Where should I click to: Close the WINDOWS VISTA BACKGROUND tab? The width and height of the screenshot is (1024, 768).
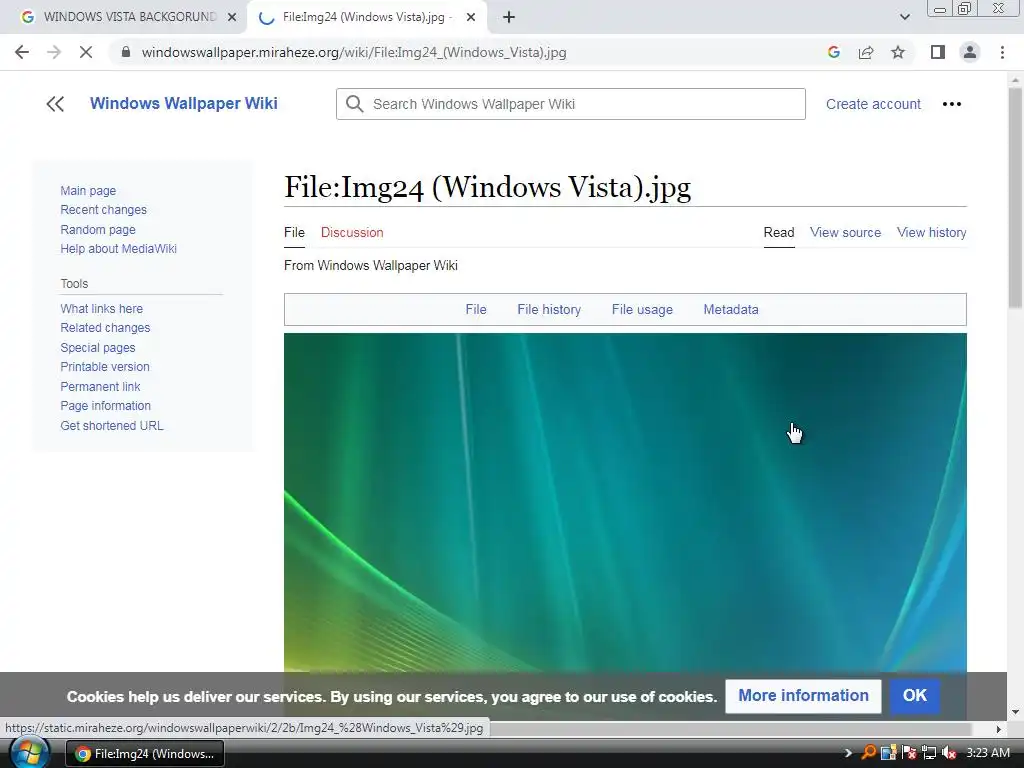point(232,18)
